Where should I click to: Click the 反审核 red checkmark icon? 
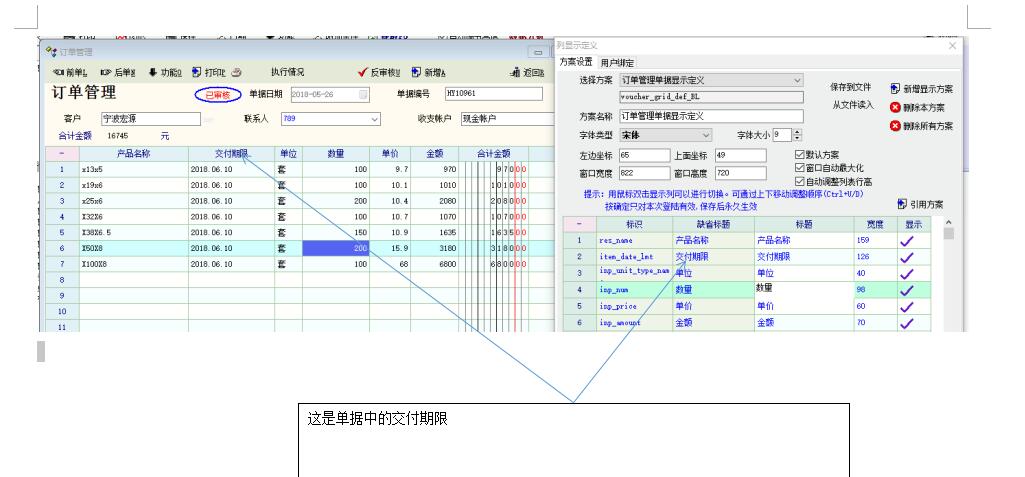point(364,73)
